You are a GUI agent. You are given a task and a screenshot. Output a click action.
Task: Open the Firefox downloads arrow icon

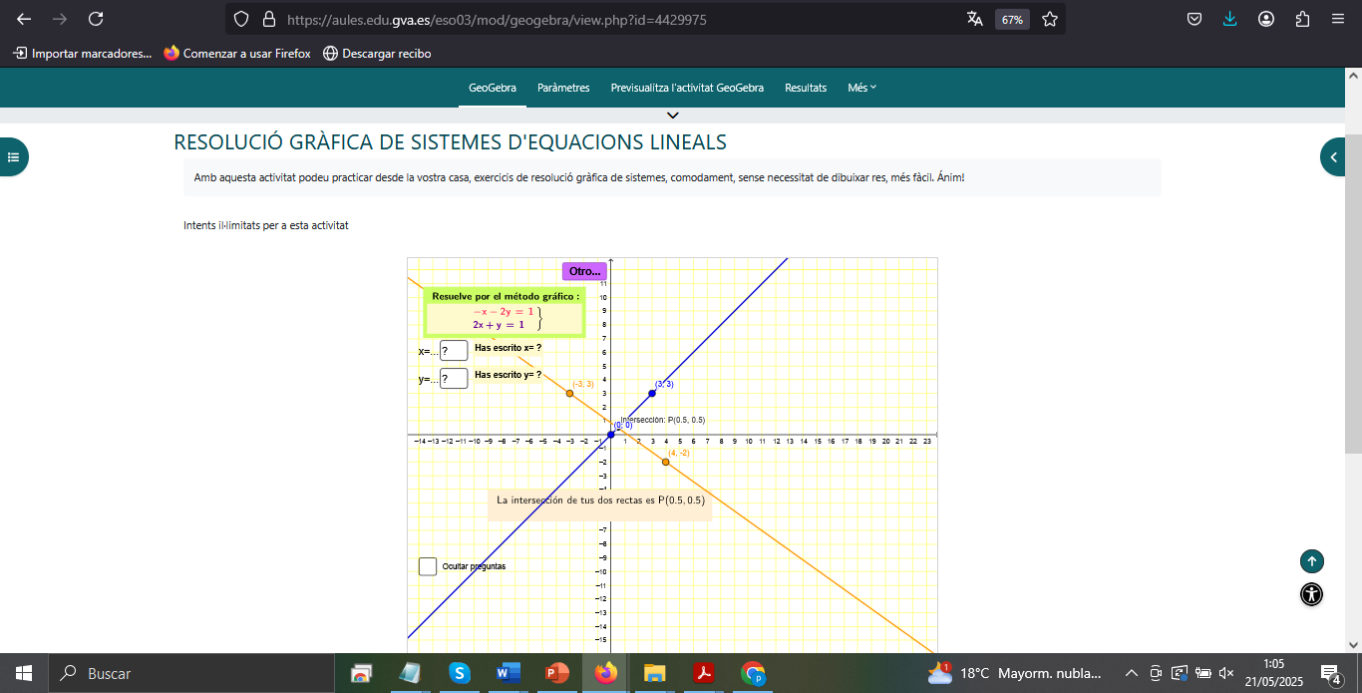click(1230, 19)
